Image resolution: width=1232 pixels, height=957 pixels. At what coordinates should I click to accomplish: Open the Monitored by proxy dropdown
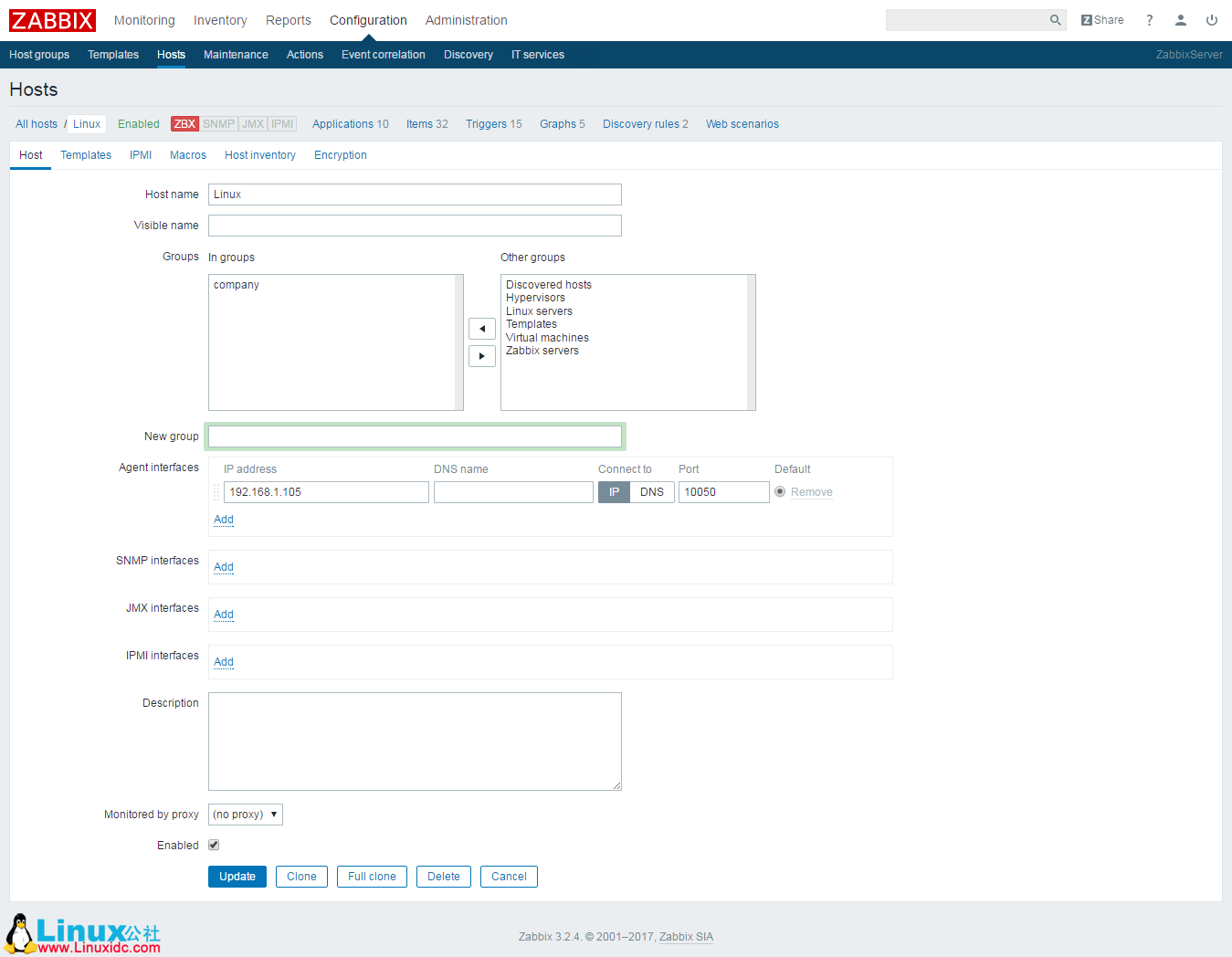(245, 814)
